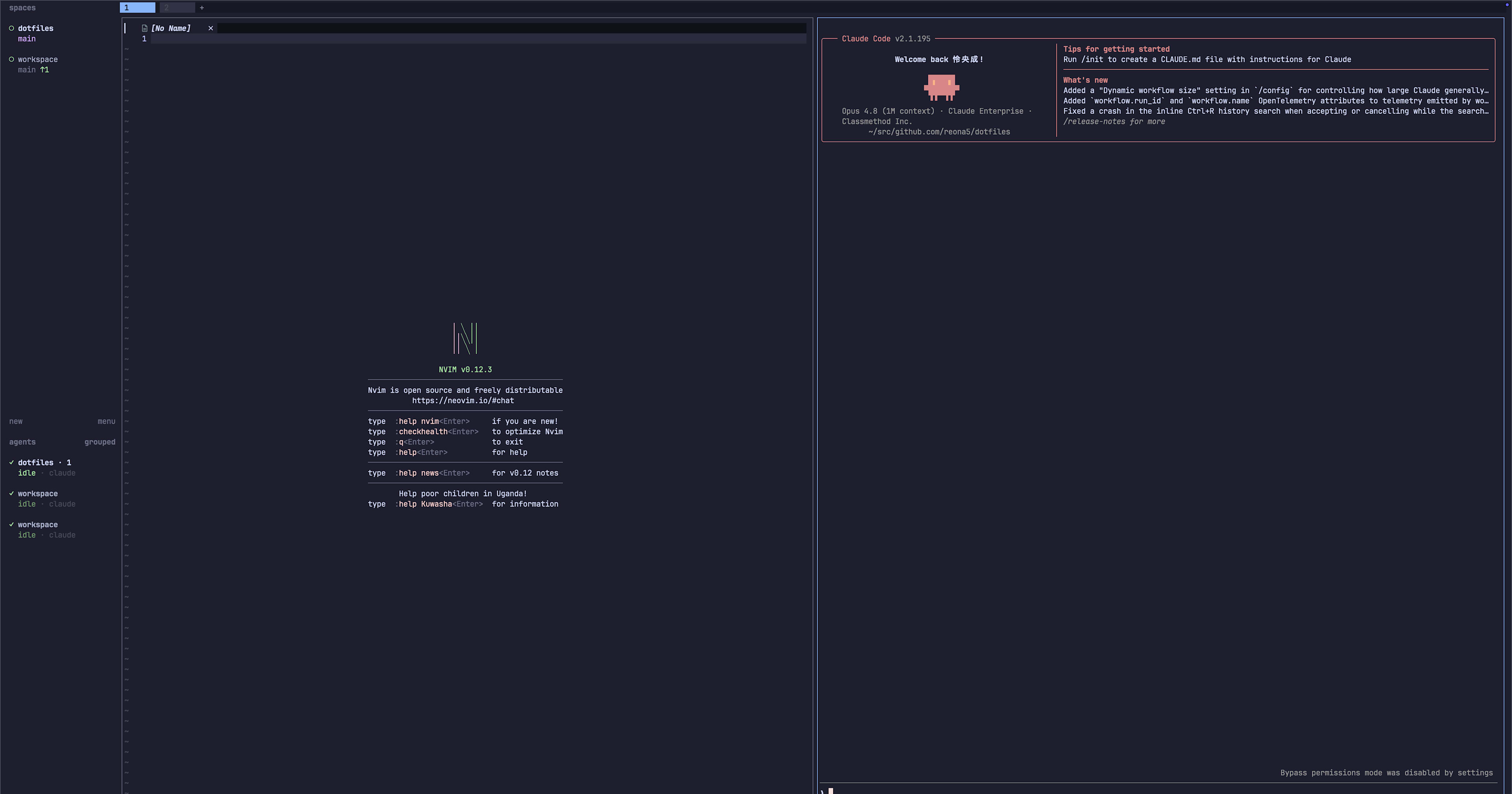Close the [No Name] buffer tab

click(211, 28)
